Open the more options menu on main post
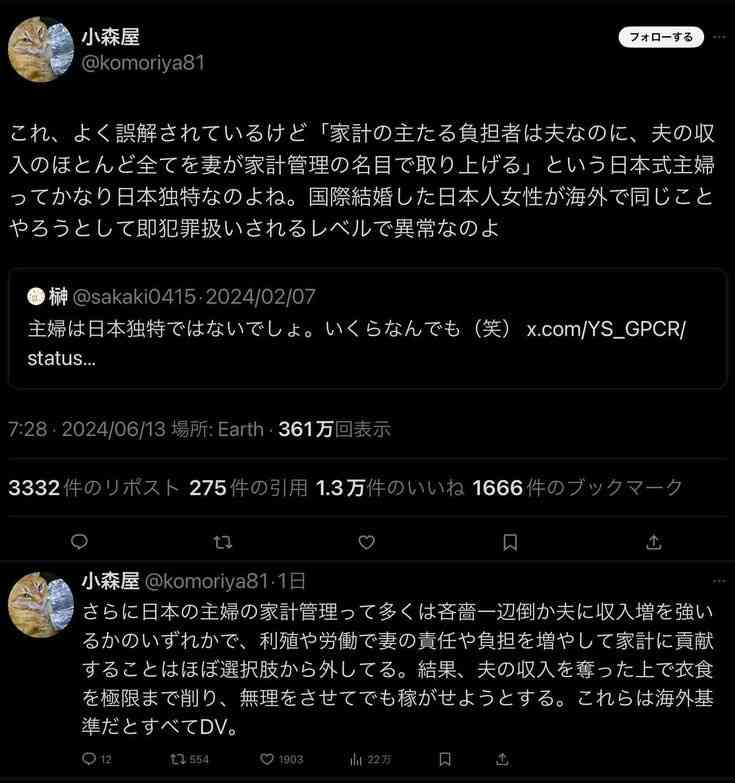The height and width of the screenshot is (783, 735). (x=720, y=37)
